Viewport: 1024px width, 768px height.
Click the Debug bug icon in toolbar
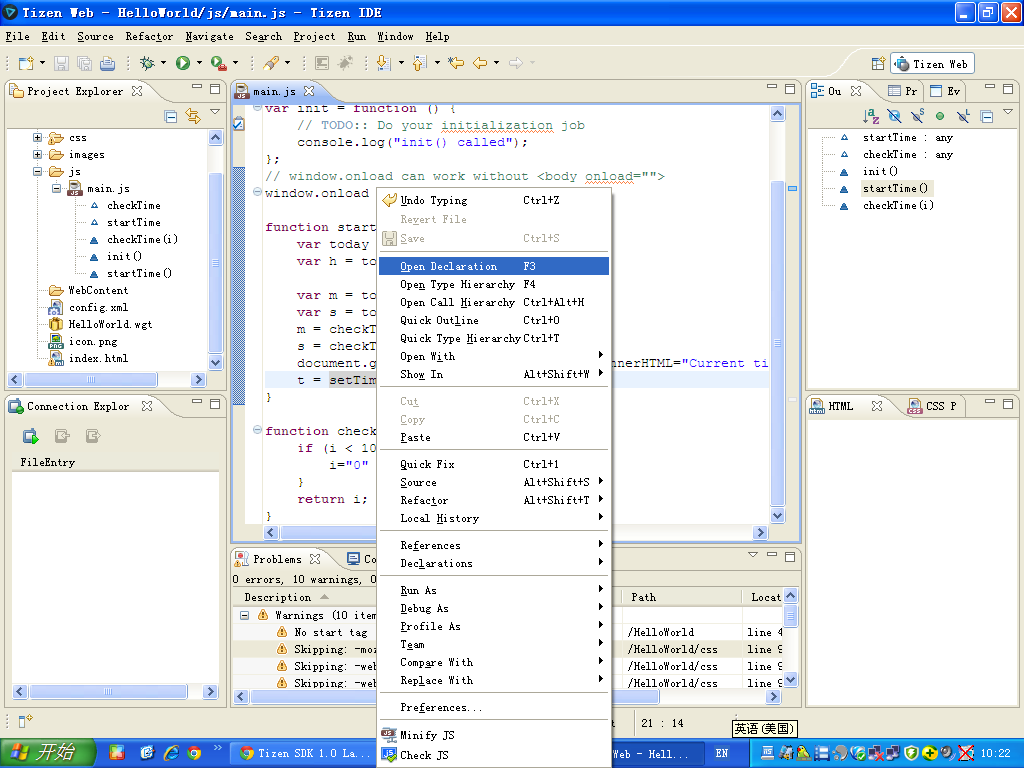[147, 63]
